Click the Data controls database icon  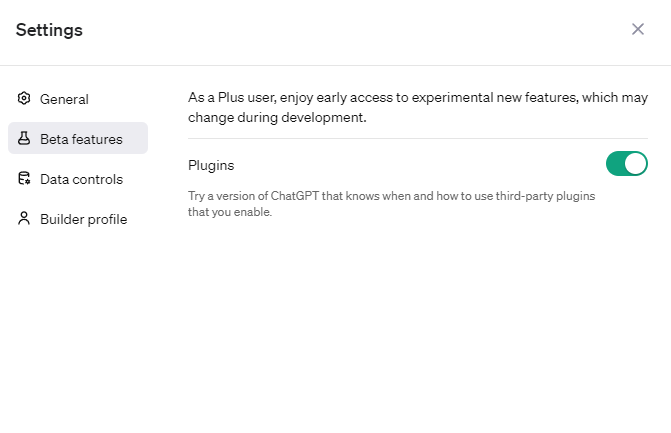tap(25, 179)
